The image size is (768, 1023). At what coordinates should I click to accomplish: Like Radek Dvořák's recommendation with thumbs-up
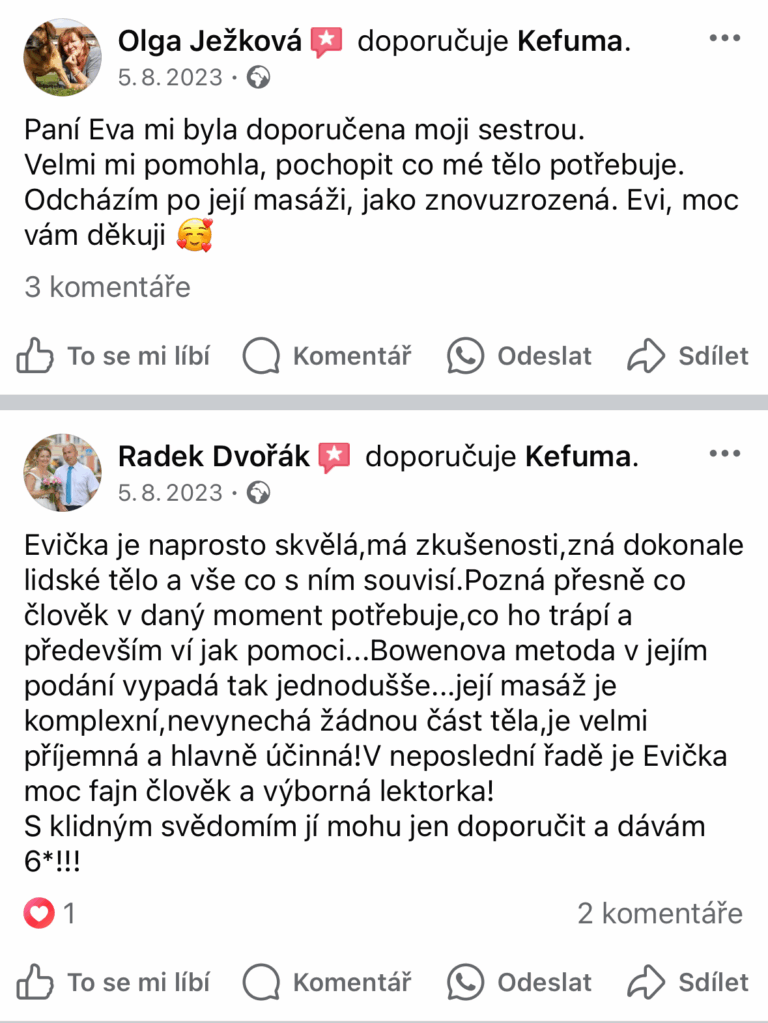35,982
